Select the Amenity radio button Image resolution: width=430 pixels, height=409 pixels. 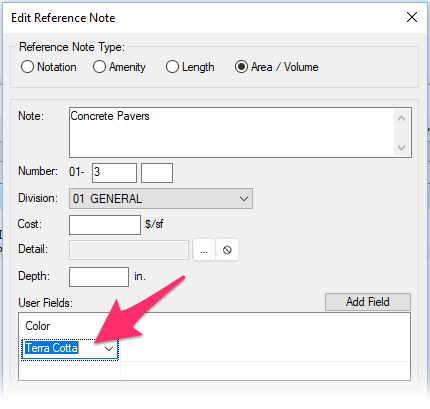[x=119, y=67]
